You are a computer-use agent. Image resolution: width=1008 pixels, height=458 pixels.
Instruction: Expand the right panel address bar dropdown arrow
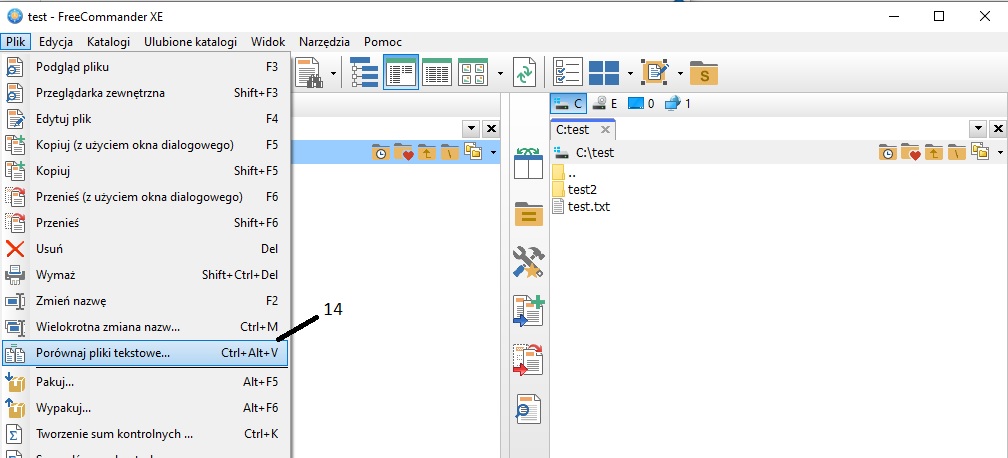pos(1000,153)
